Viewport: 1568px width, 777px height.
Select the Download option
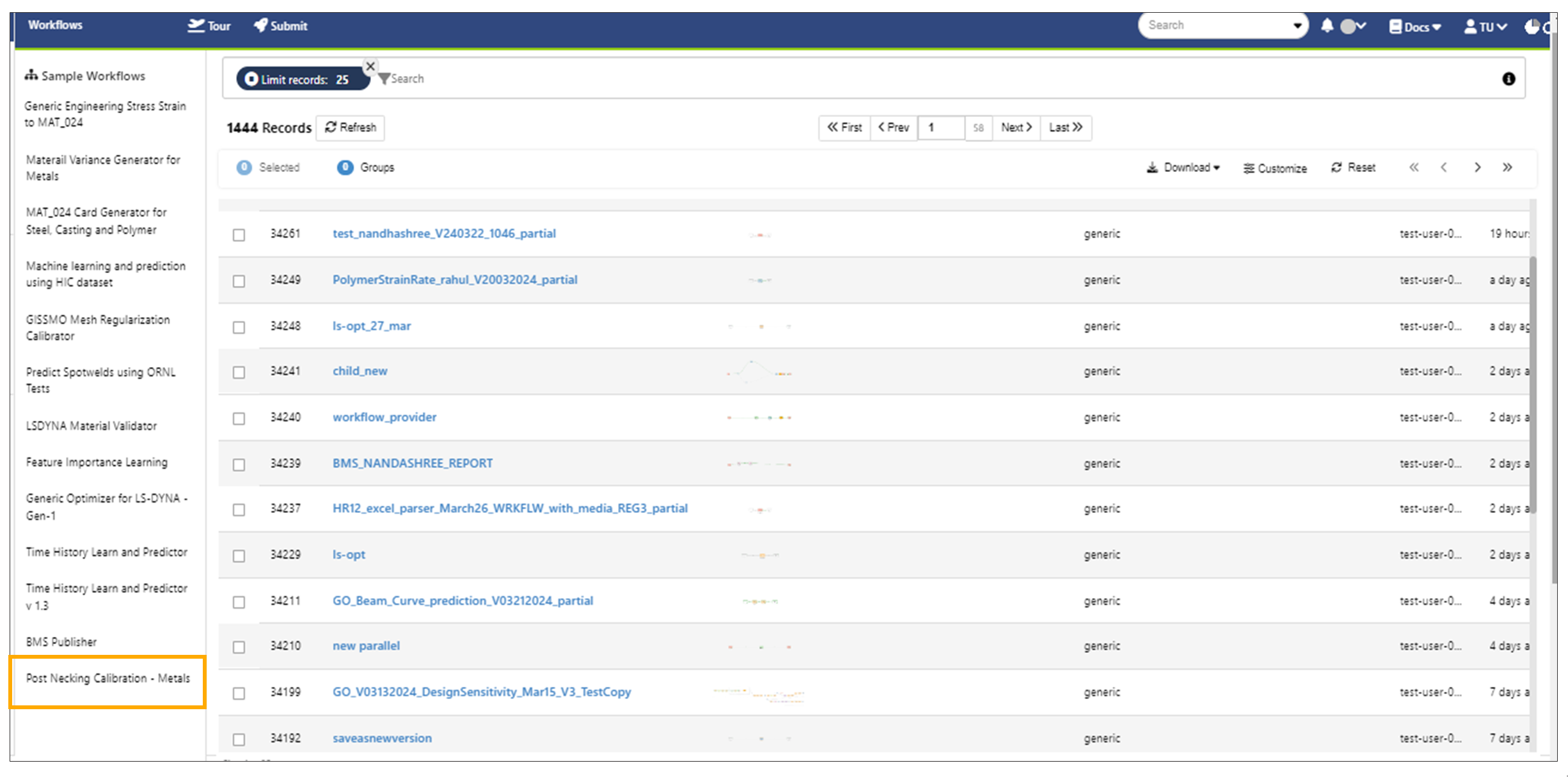[1183, 168]
